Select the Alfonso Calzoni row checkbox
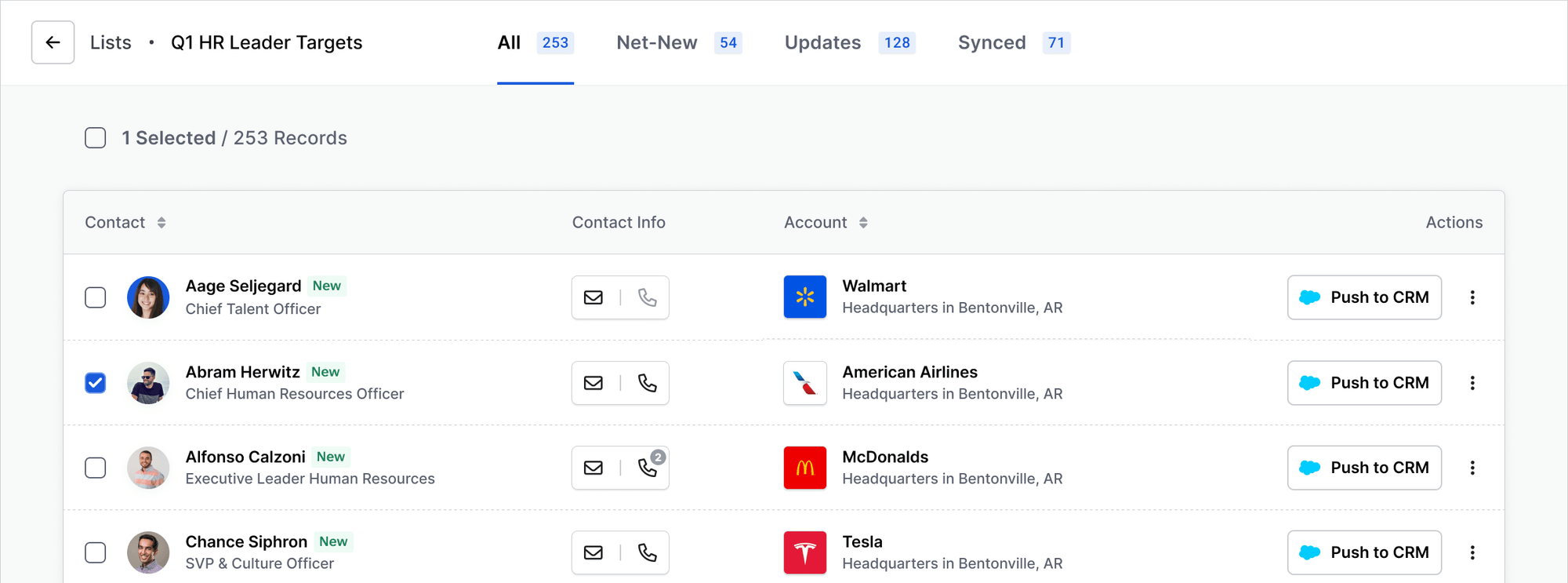 [x=96, y=468]
